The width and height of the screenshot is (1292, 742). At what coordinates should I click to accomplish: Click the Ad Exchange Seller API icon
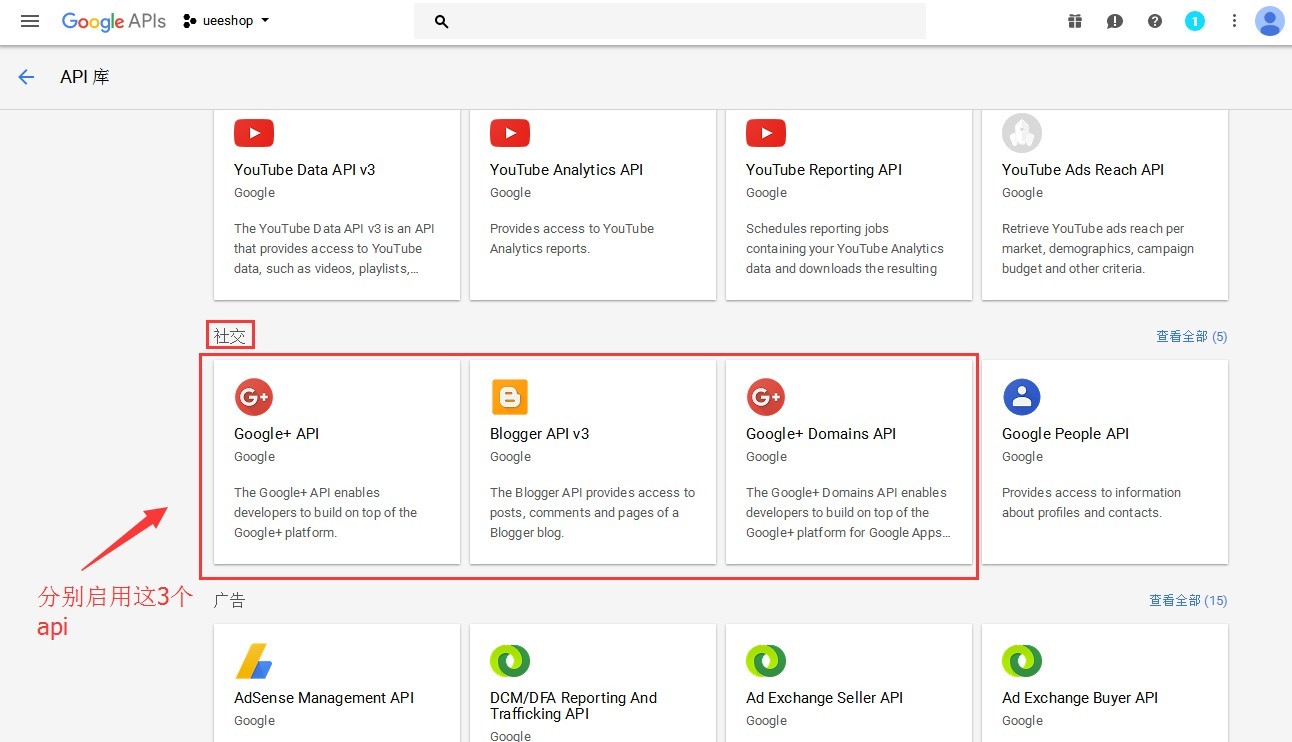tap(766, 661)
